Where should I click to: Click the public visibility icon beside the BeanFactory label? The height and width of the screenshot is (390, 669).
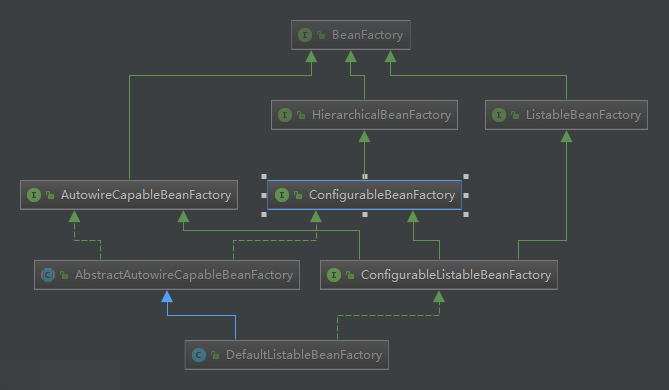[321, 35]
